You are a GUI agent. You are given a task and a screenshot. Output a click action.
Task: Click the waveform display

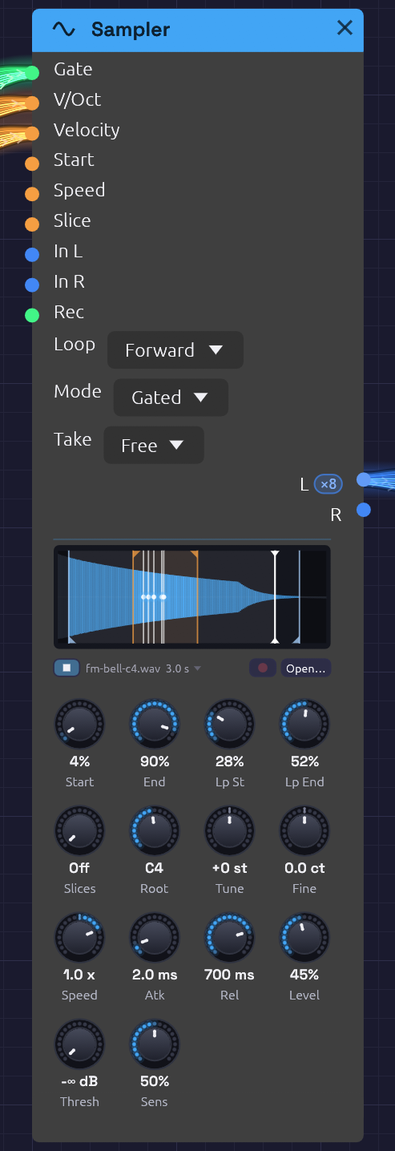[192, 597]
